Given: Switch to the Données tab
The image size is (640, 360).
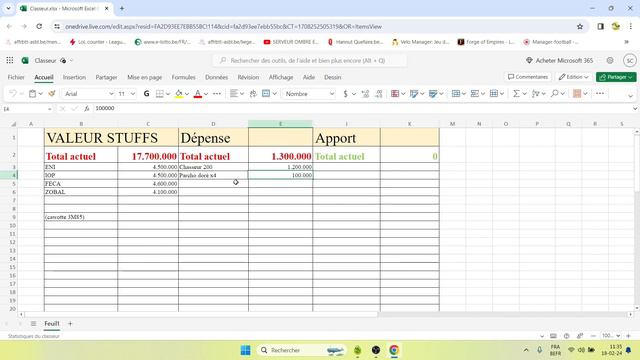Looking at the screenshot, I should pyautogui.click(x=216, y=77).
